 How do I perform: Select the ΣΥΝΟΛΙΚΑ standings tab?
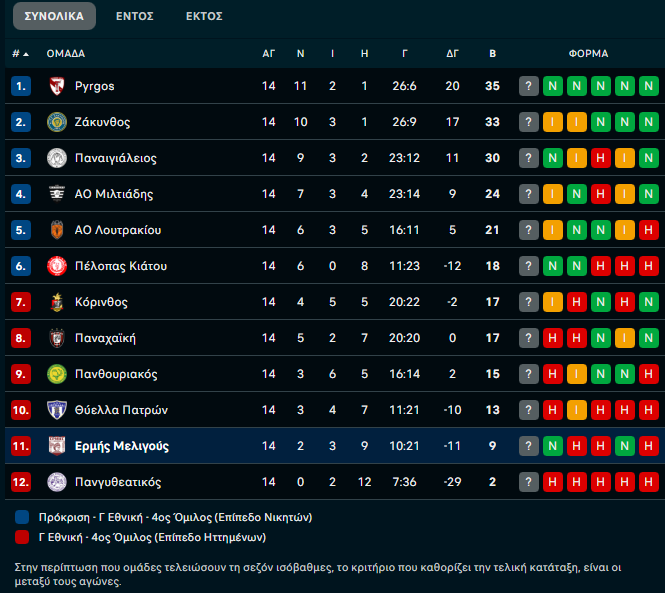[55, 16]
